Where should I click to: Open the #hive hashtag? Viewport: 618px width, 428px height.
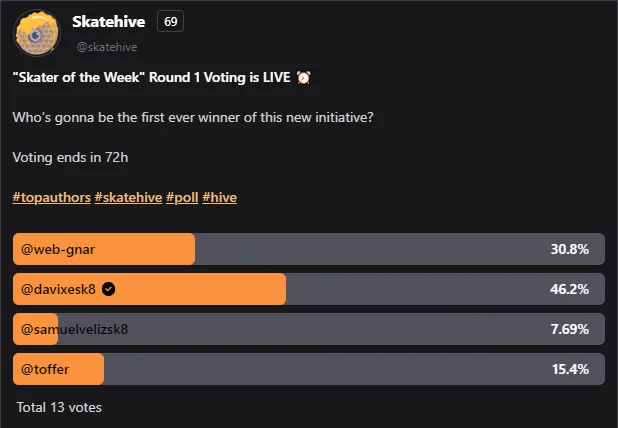[220, 197]
